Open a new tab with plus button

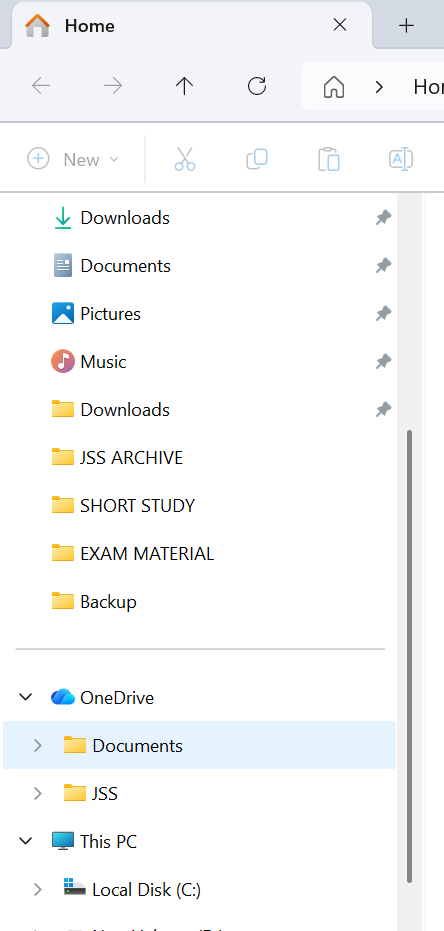click(x=406, y=26)
